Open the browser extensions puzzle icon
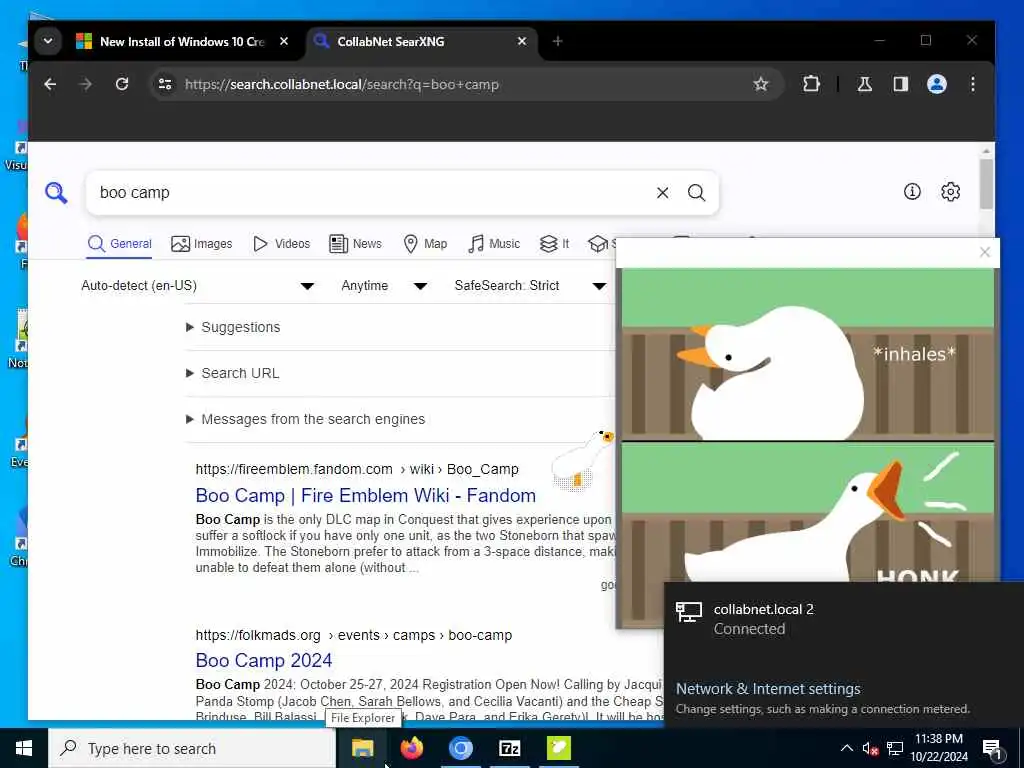Viewport: 1024px width, 768px height. (811, 84)
